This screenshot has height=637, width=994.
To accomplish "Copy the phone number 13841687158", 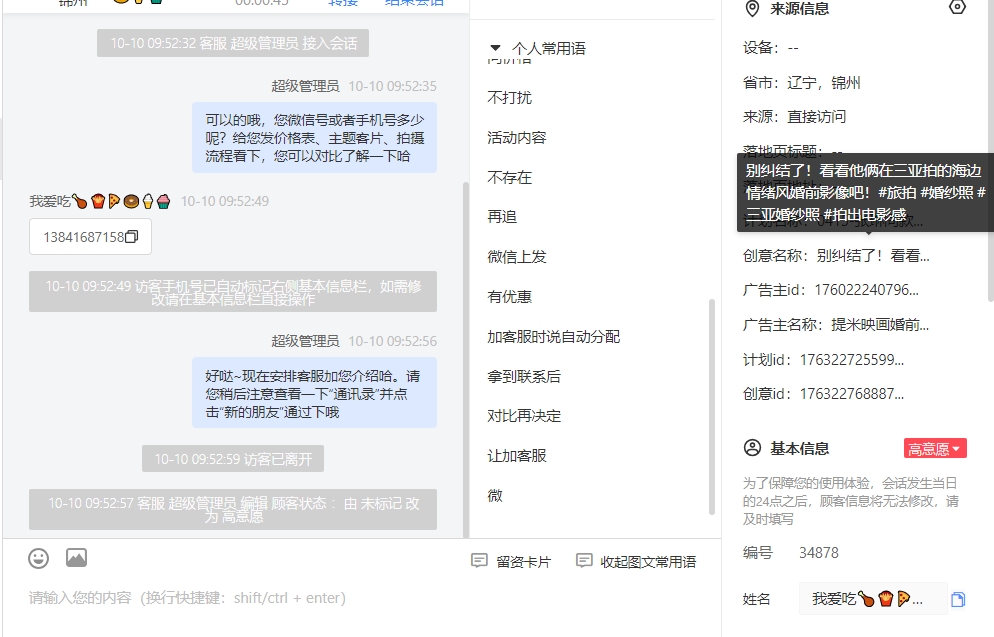I will pos(132,236).
